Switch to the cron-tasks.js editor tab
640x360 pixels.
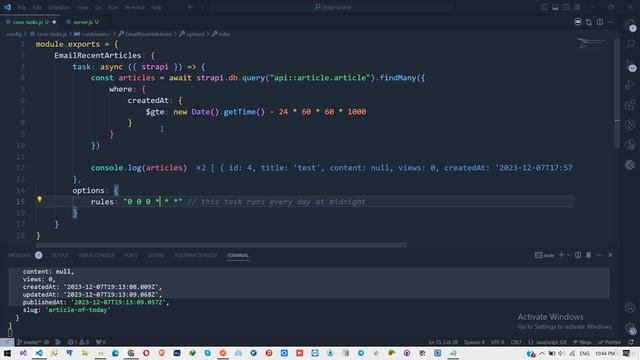tap(30, 22)
